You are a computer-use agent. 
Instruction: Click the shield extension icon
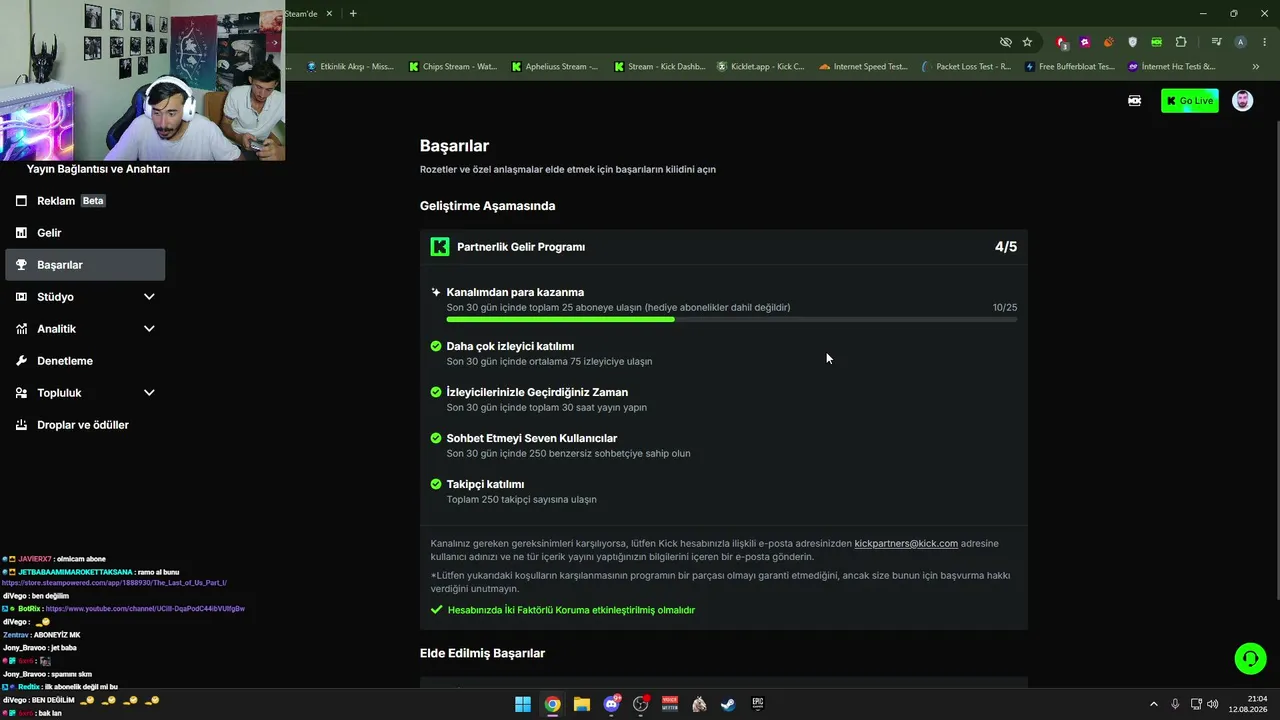point(1133,42)
